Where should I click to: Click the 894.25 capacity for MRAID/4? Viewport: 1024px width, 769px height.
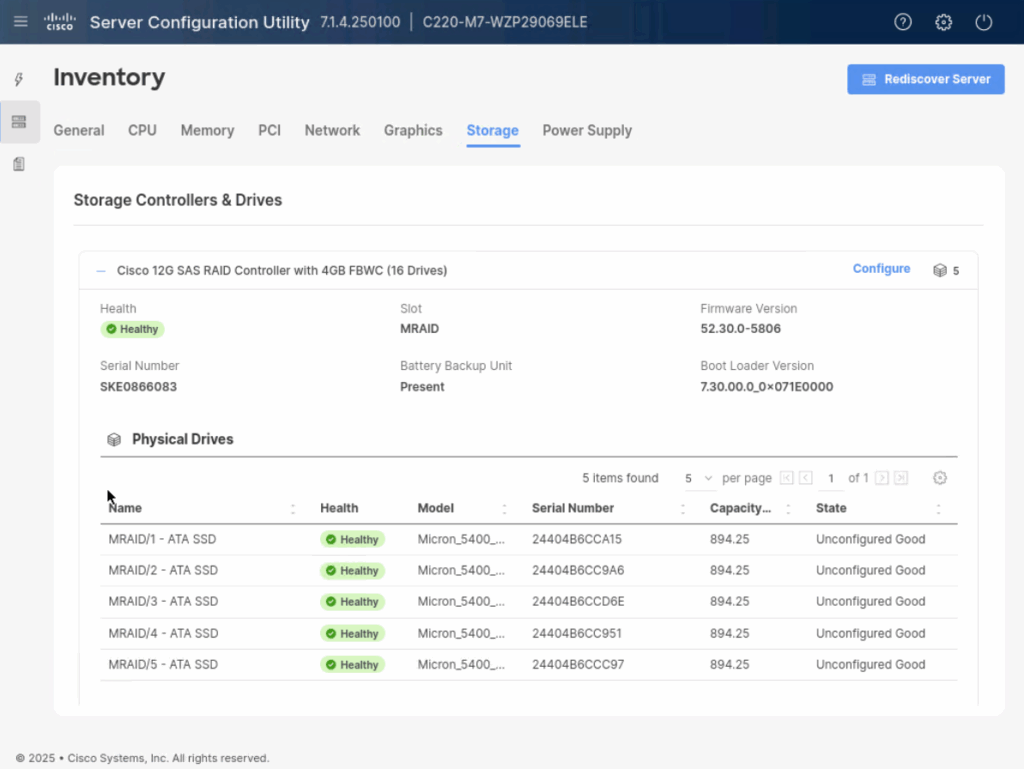[729, 633]
